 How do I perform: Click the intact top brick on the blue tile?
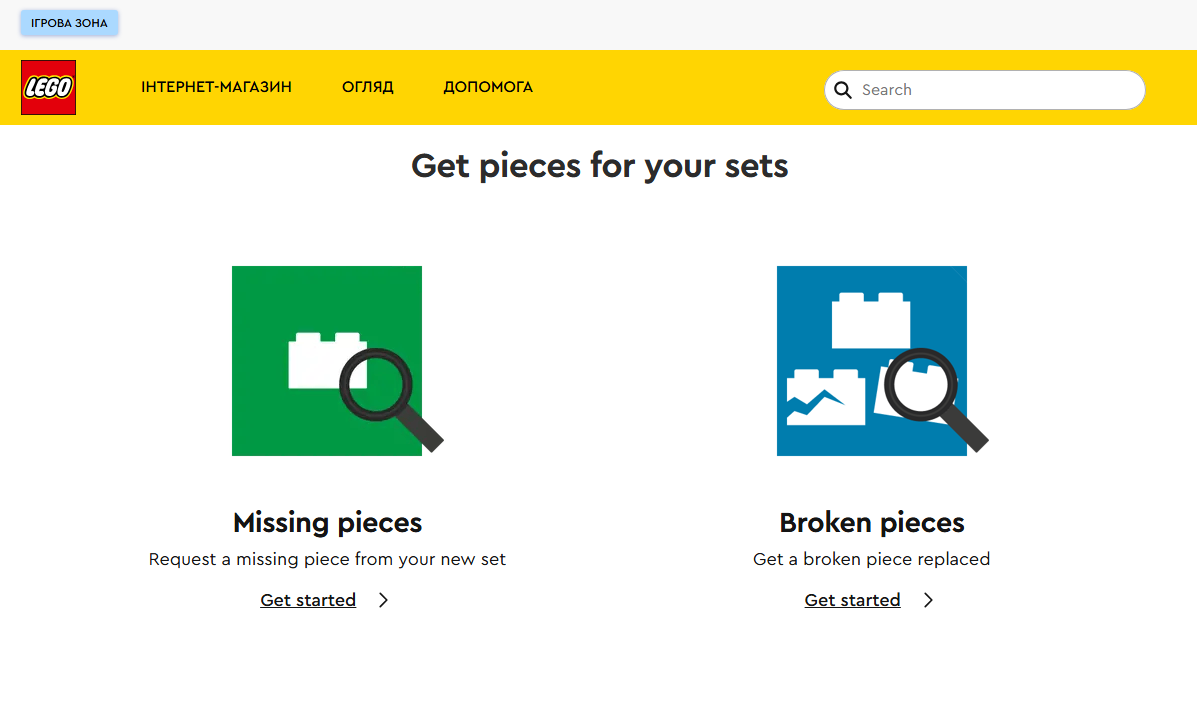pyautogui.click(x=870, y=321)
